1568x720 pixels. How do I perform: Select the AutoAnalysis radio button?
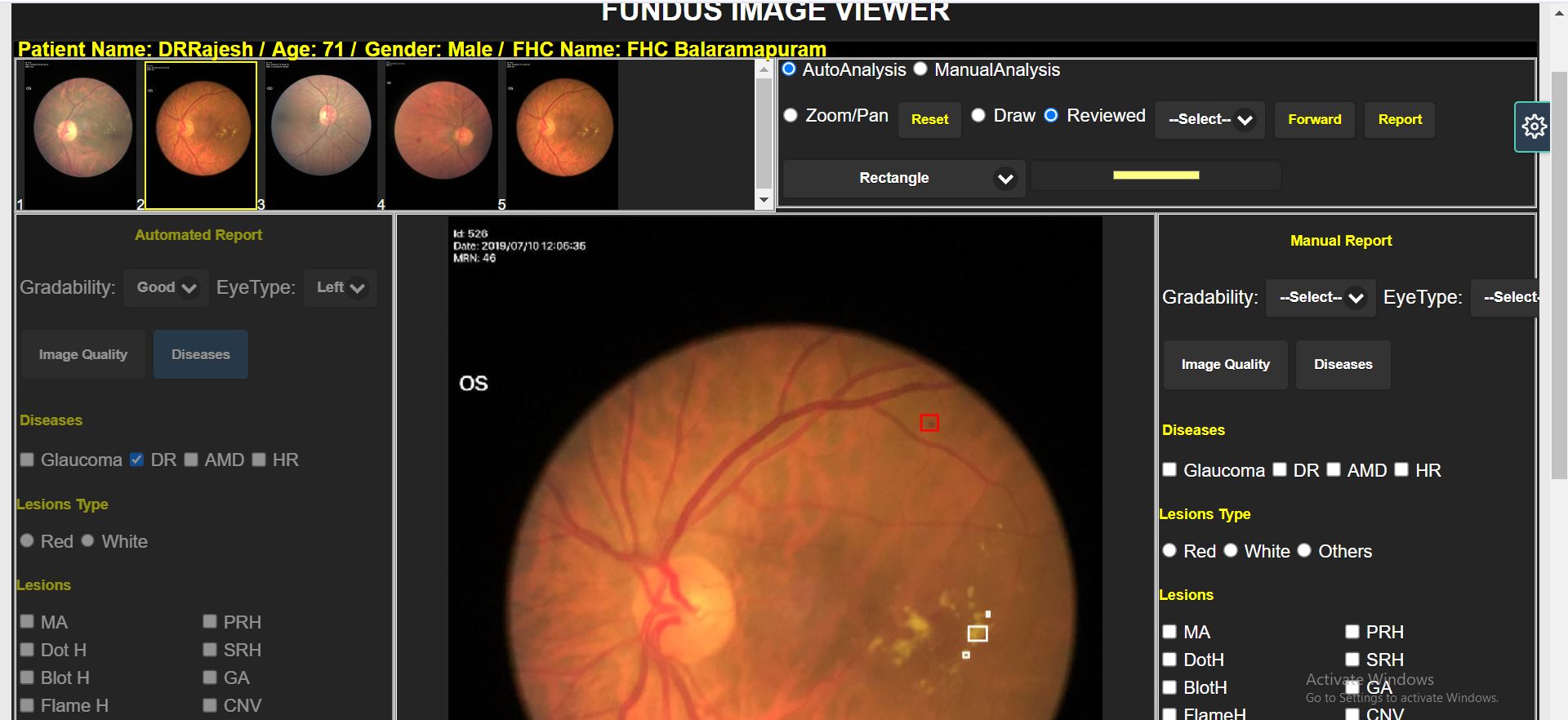[x=789, y=69]
